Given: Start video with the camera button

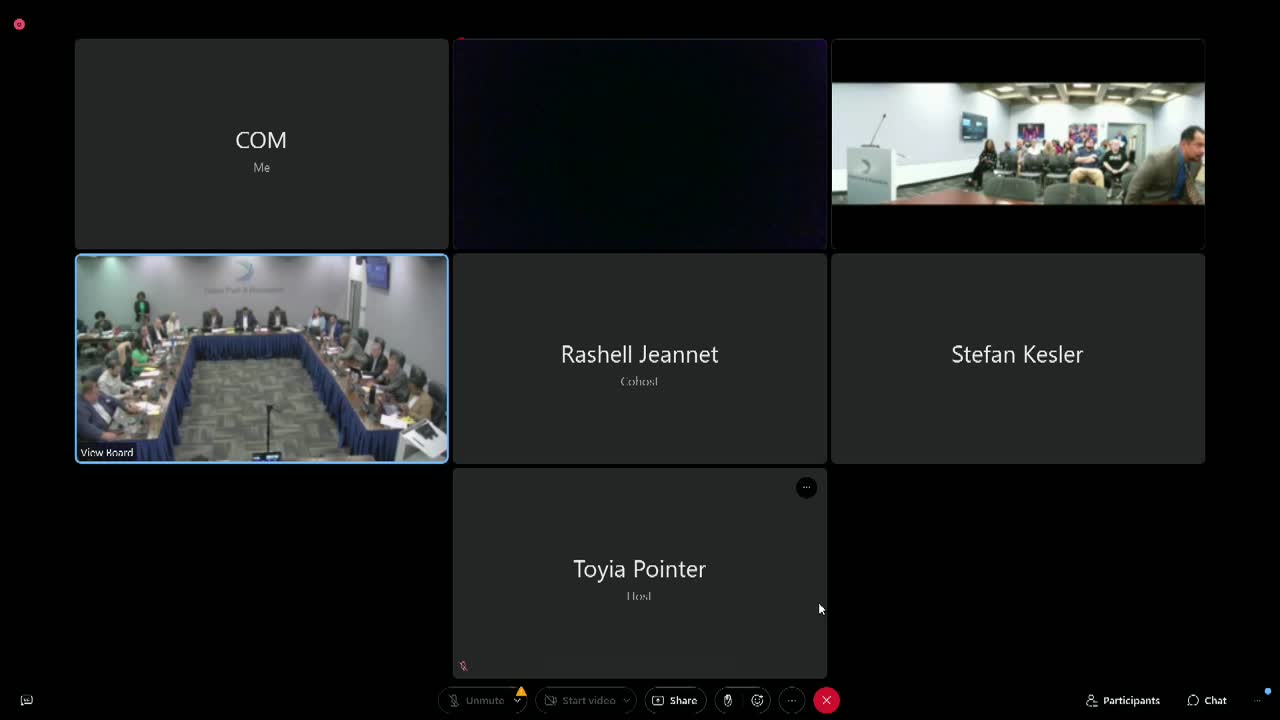Looking at the screenshot, I should click(x=580, y=700).
